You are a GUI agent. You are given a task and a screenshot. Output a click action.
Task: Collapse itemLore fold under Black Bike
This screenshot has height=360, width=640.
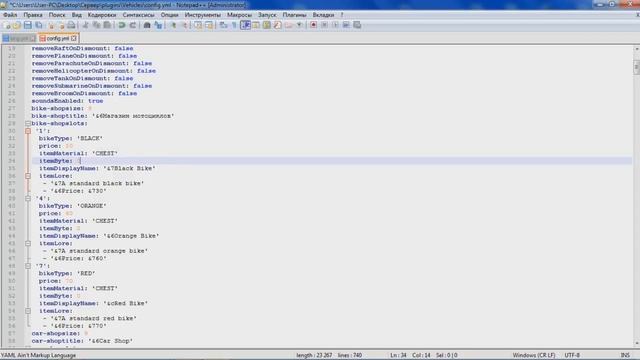pos(28,176)
